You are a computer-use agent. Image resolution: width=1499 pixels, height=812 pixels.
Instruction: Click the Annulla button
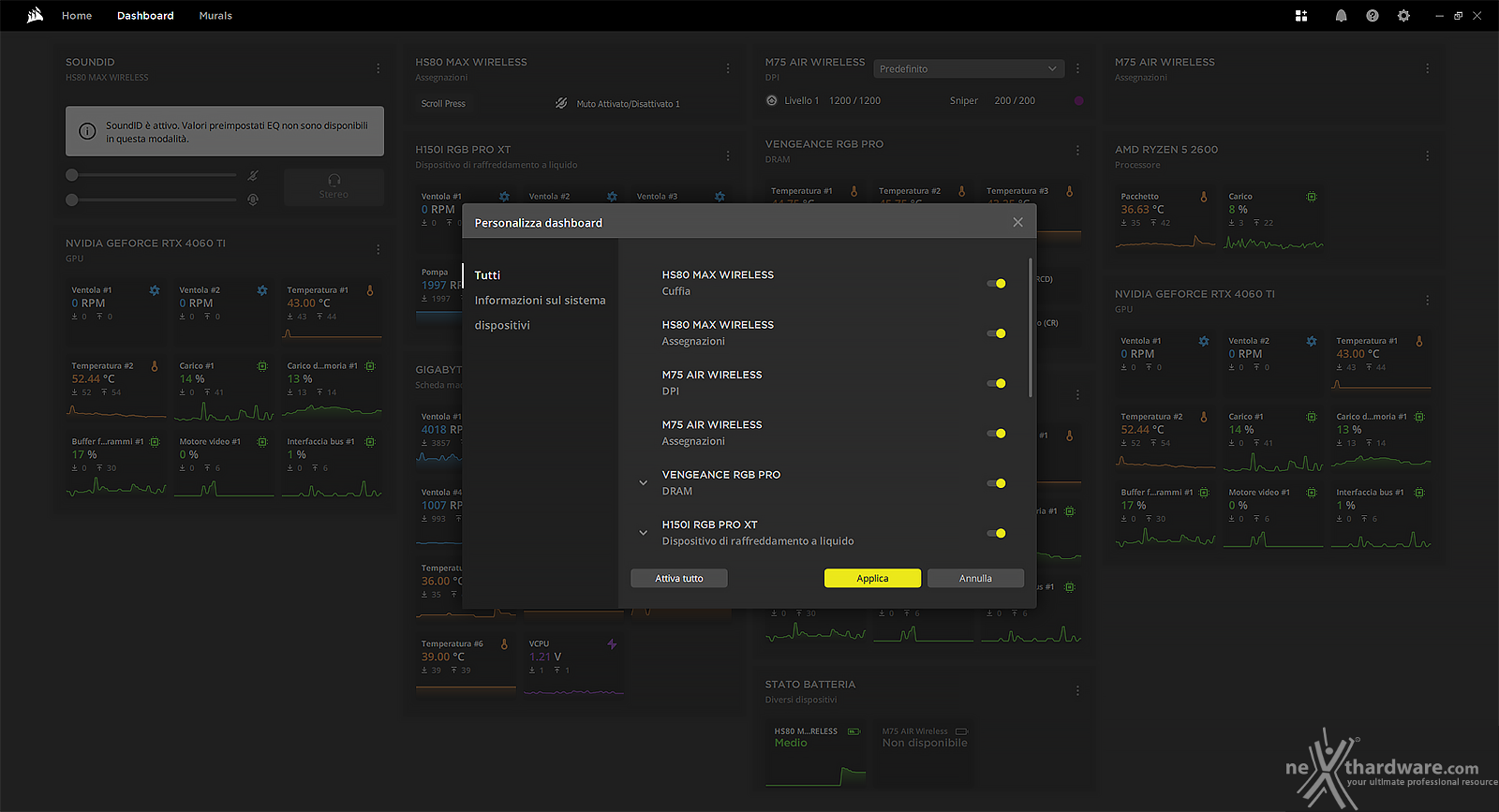pyautogui.click(x=975, y=579)
